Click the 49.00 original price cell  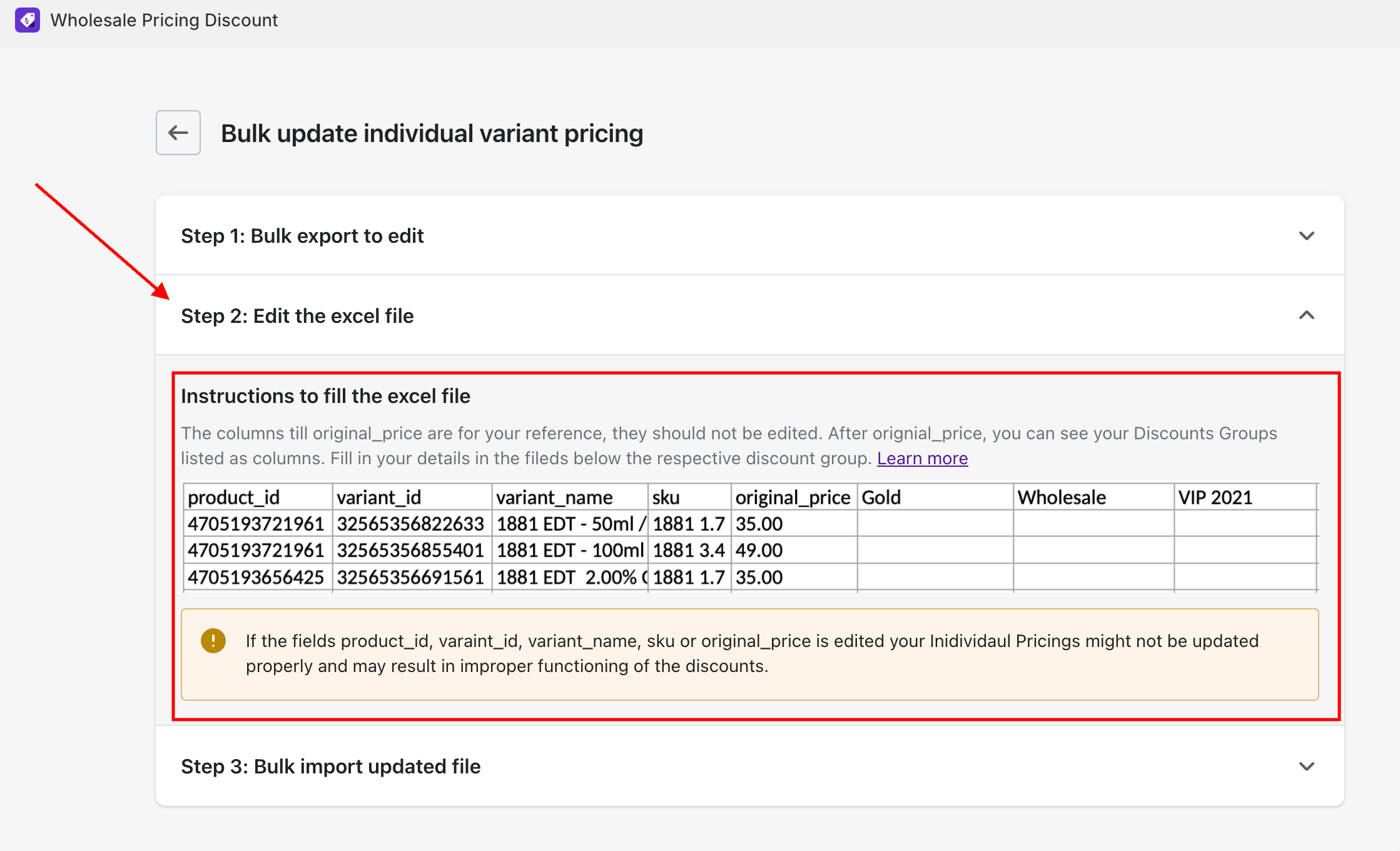click(794, 550)
